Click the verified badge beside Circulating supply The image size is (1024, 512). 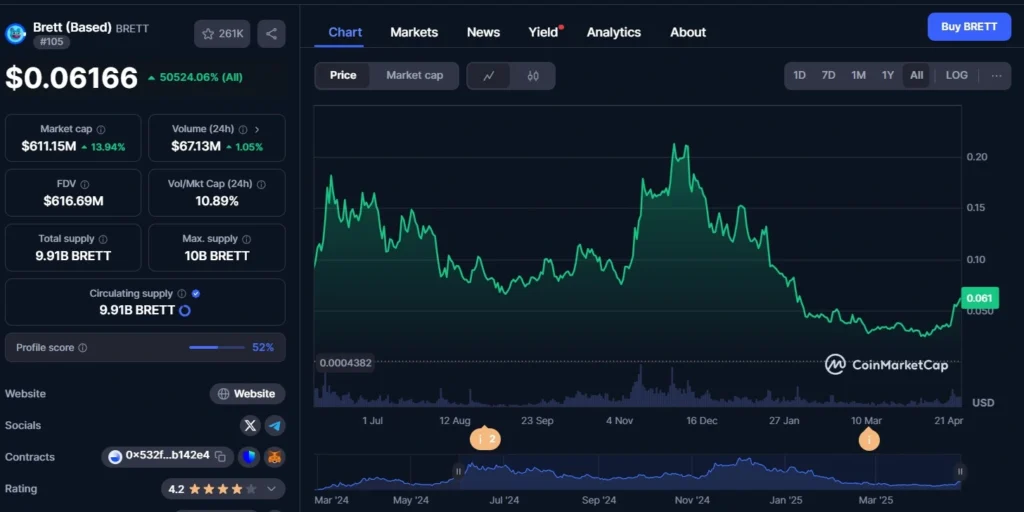click(x=196, y=294)
